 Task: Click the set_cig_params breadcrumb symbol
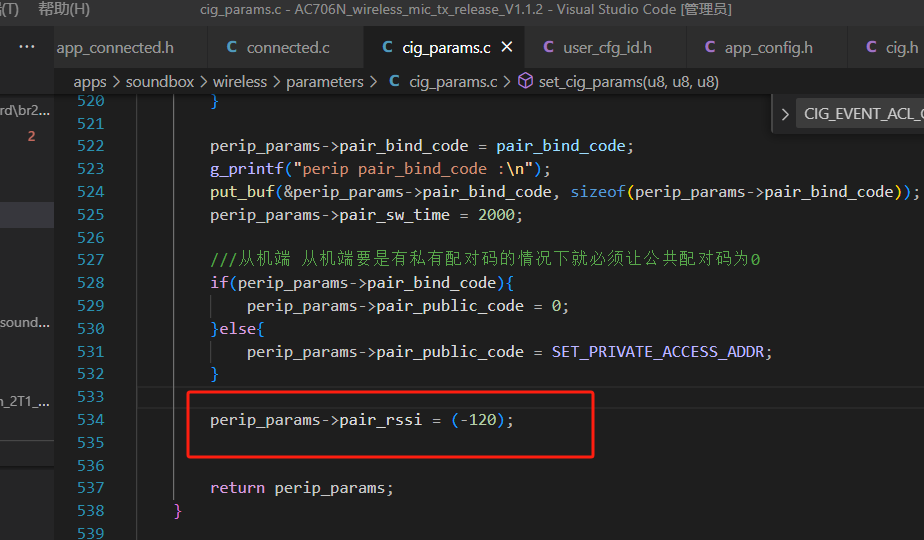click(x=628, y=82)
